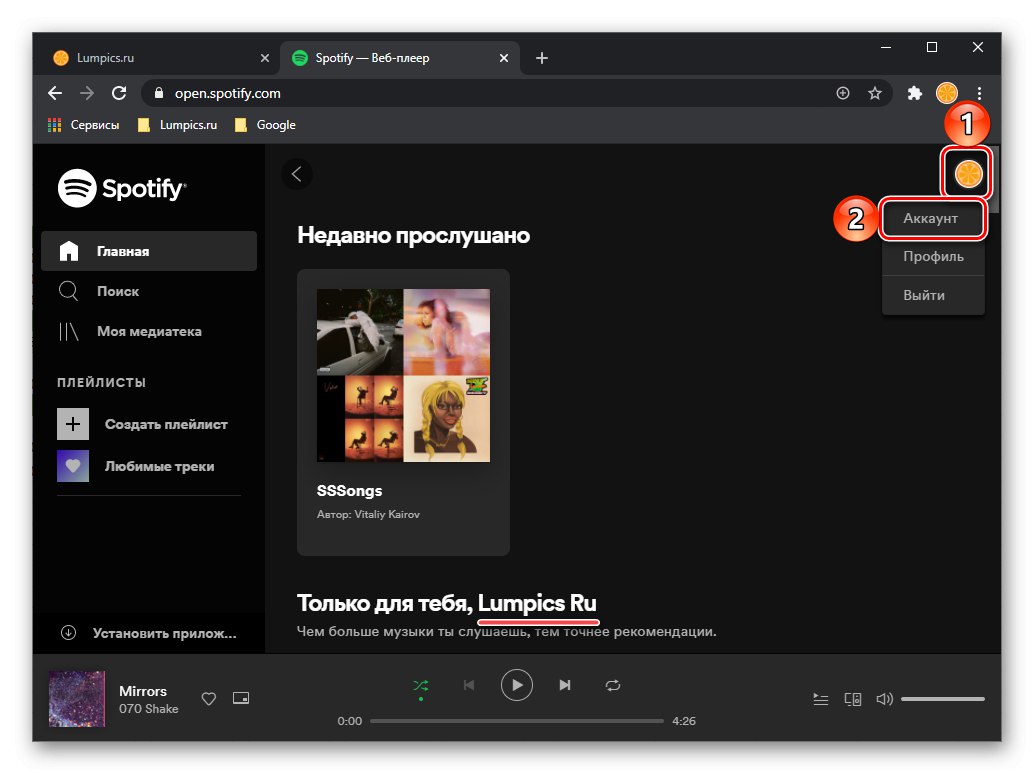This screenshot has width=1034, height=774.
Task: Mute with the volume speaker icon
Action: 884,699
